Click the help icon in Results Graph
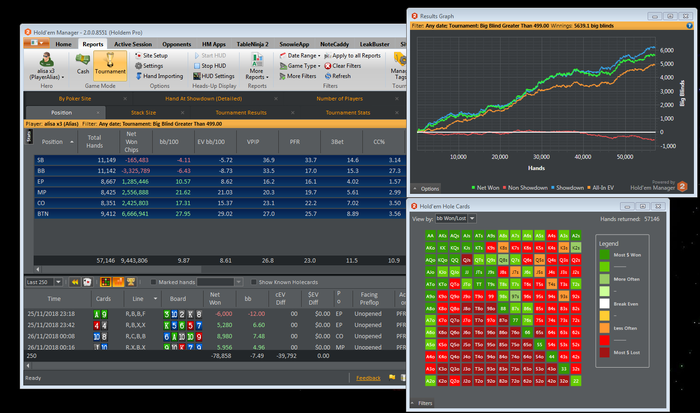Screen dimensions: 700x413 (x=689, y=26)
